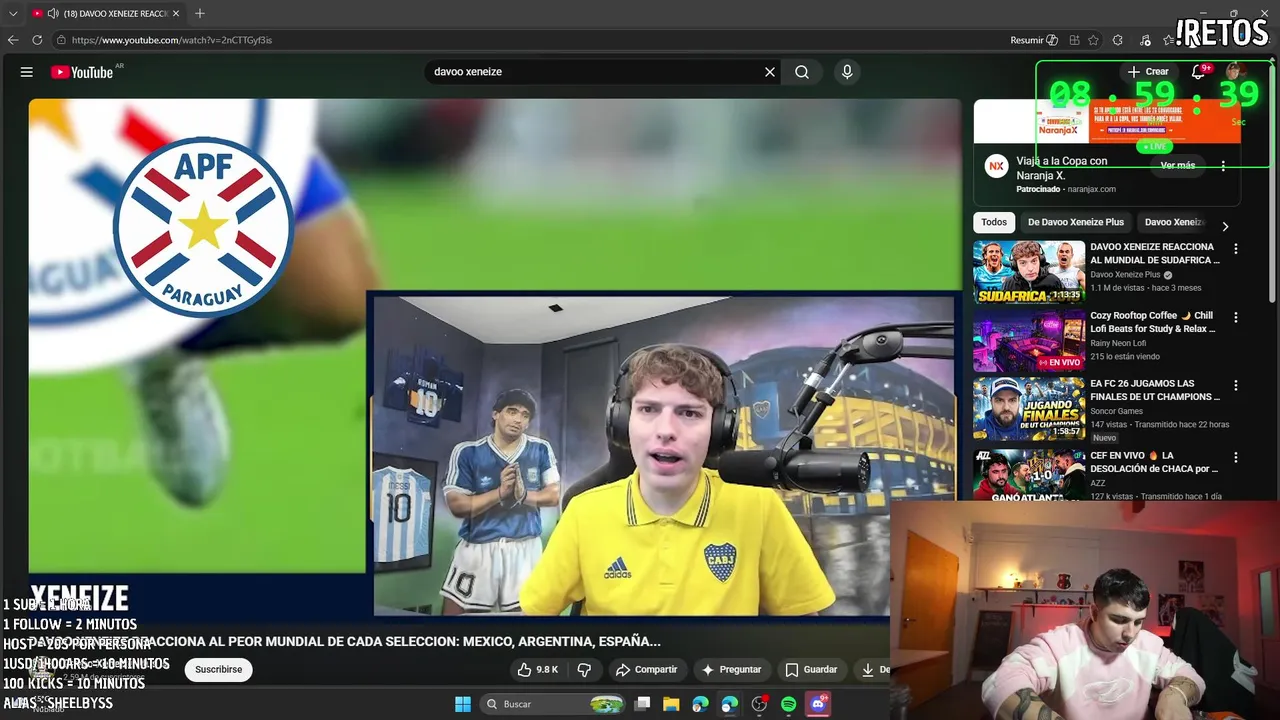Reload the page in the browser

point(37,40)
